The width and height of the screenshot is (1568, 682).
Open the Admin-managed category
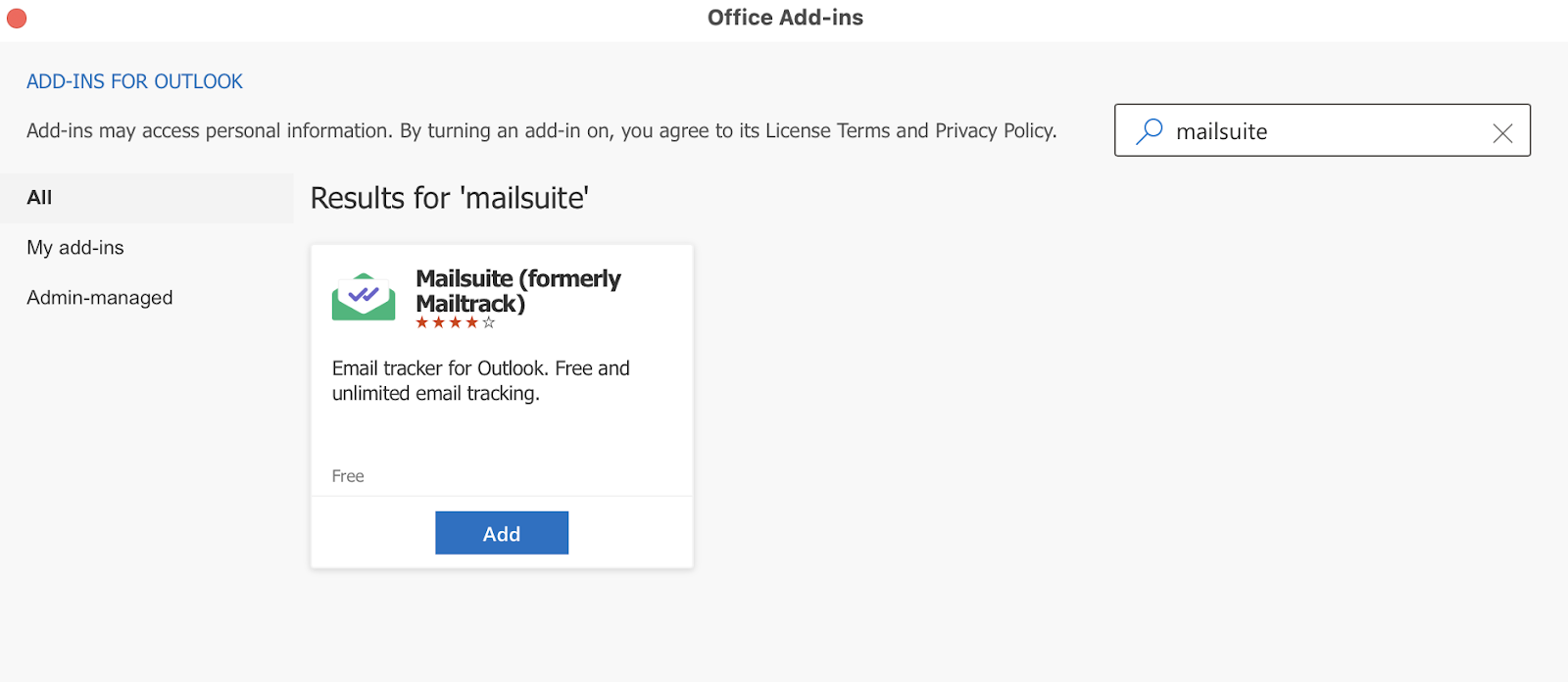(100, 298)
